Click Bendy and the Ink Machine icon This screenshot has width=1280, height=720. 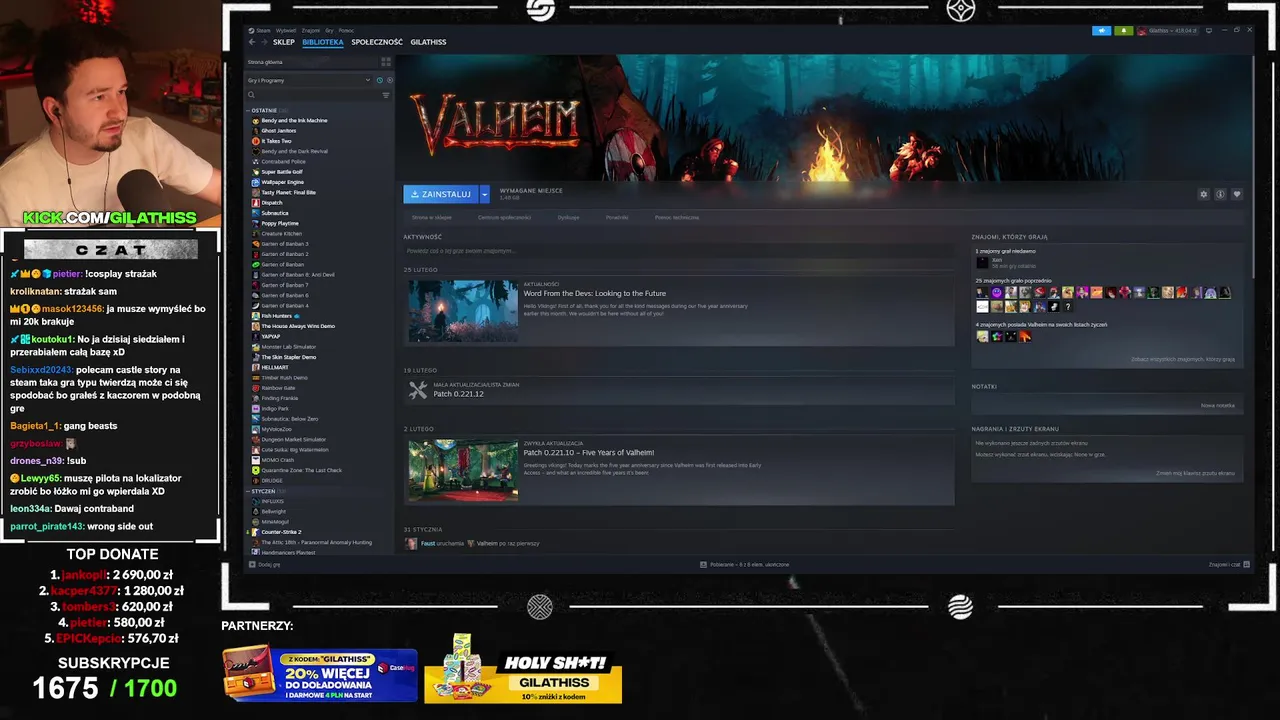(255, 120)
